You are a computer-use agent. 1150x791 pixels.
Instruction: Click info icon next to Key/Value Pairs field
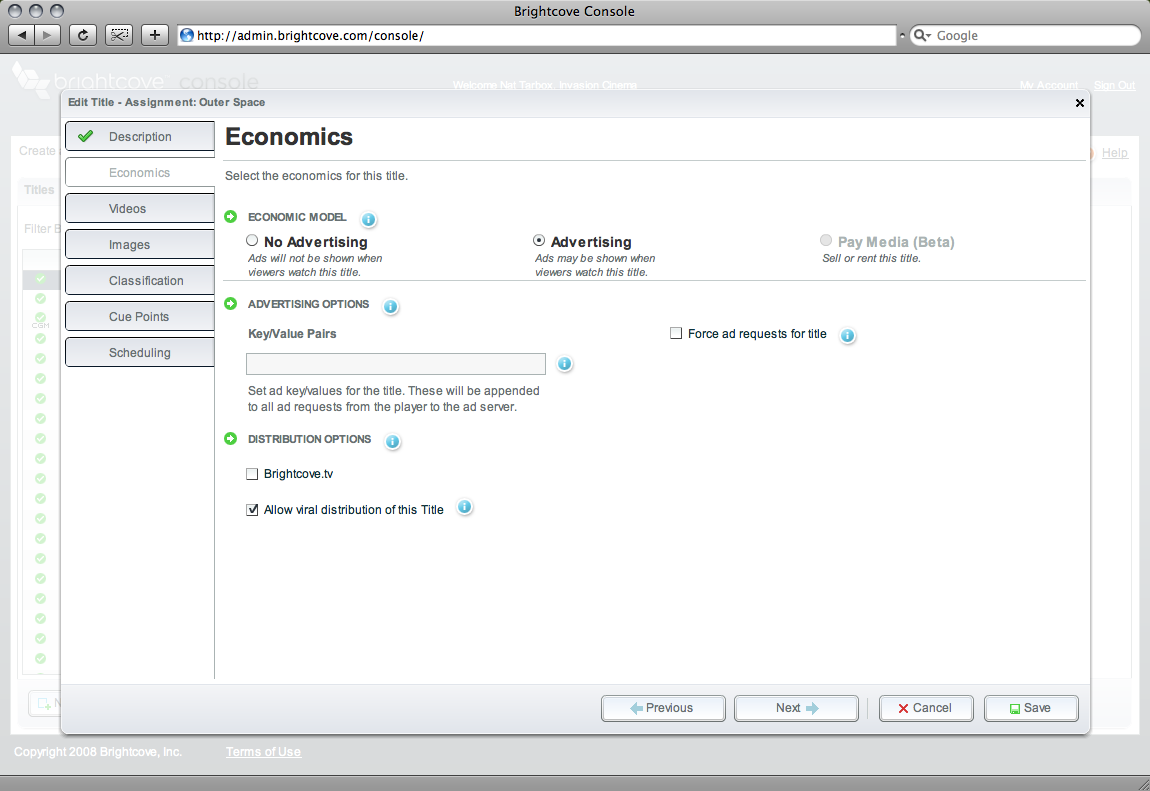click(564, 364)
